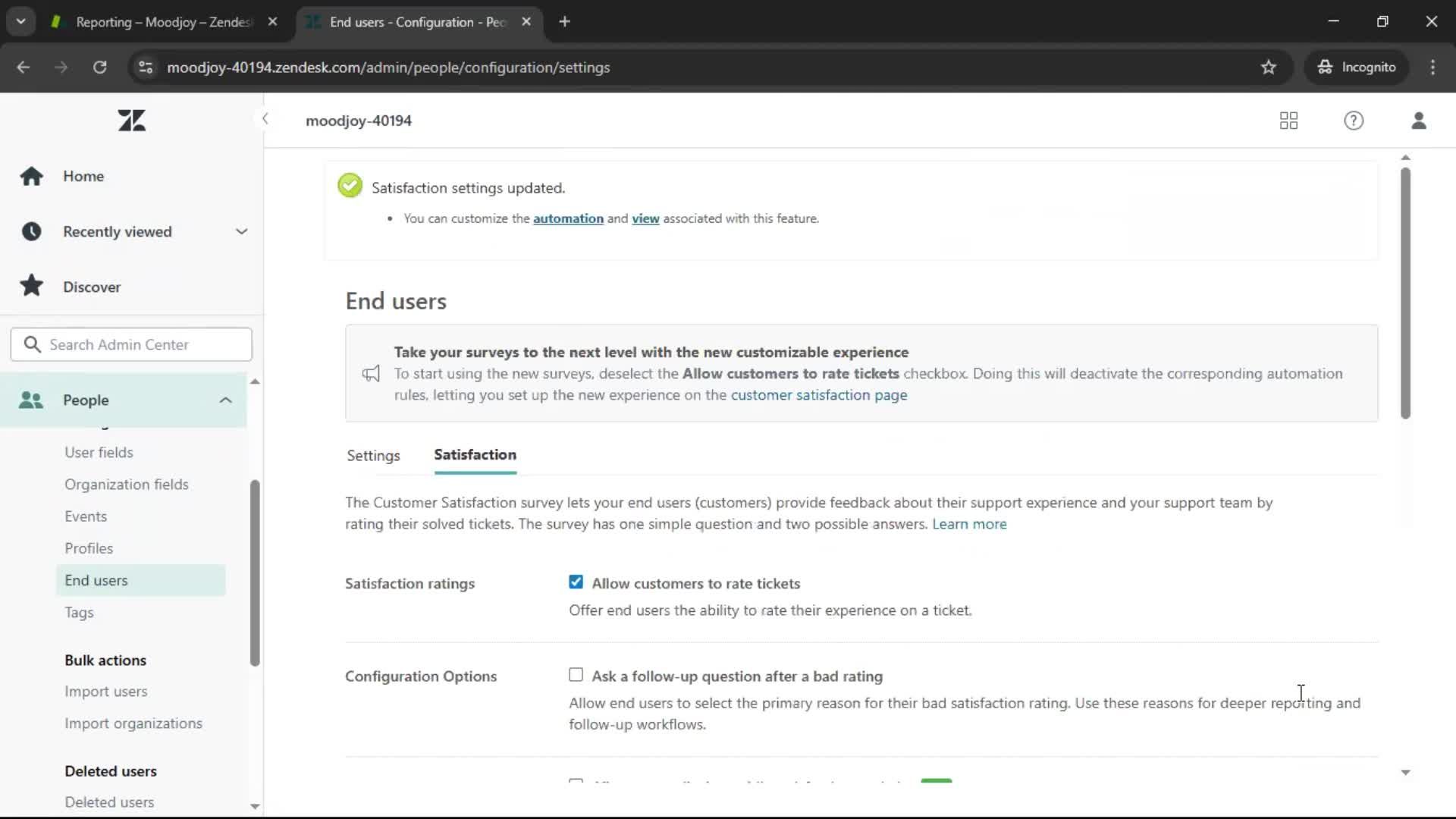
Task: Open Import users in sidebar
Action: coord(106,692)
